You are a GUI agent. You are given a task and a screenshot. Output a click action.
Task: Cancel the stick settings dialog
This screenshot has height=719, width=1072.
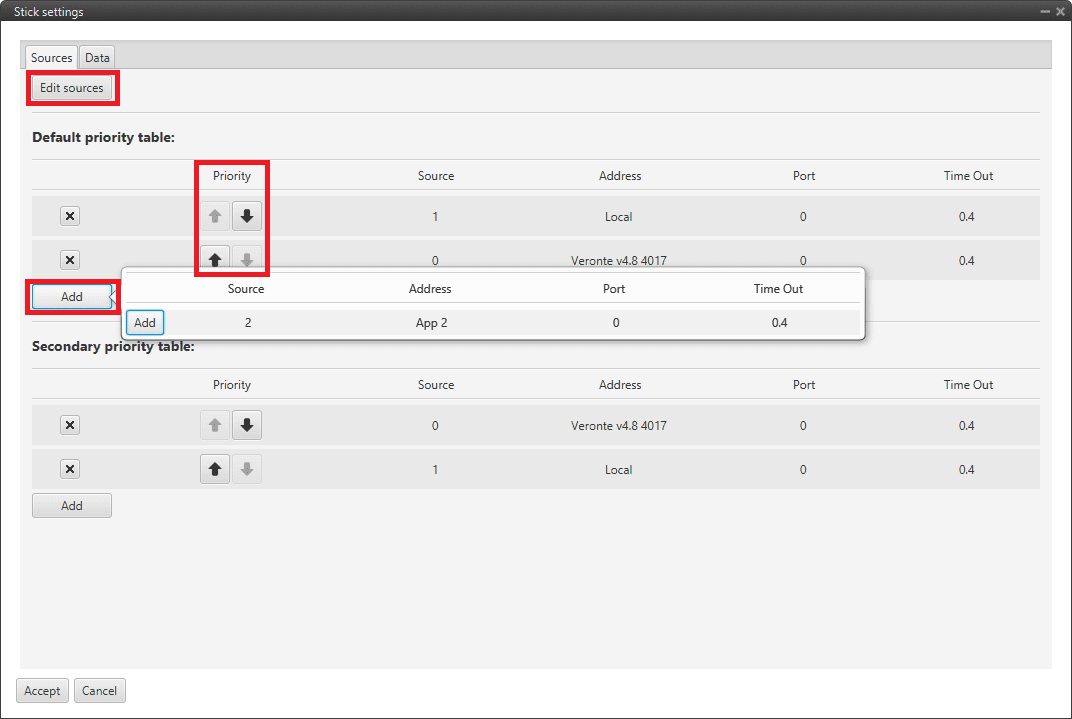tap(99, 691)
